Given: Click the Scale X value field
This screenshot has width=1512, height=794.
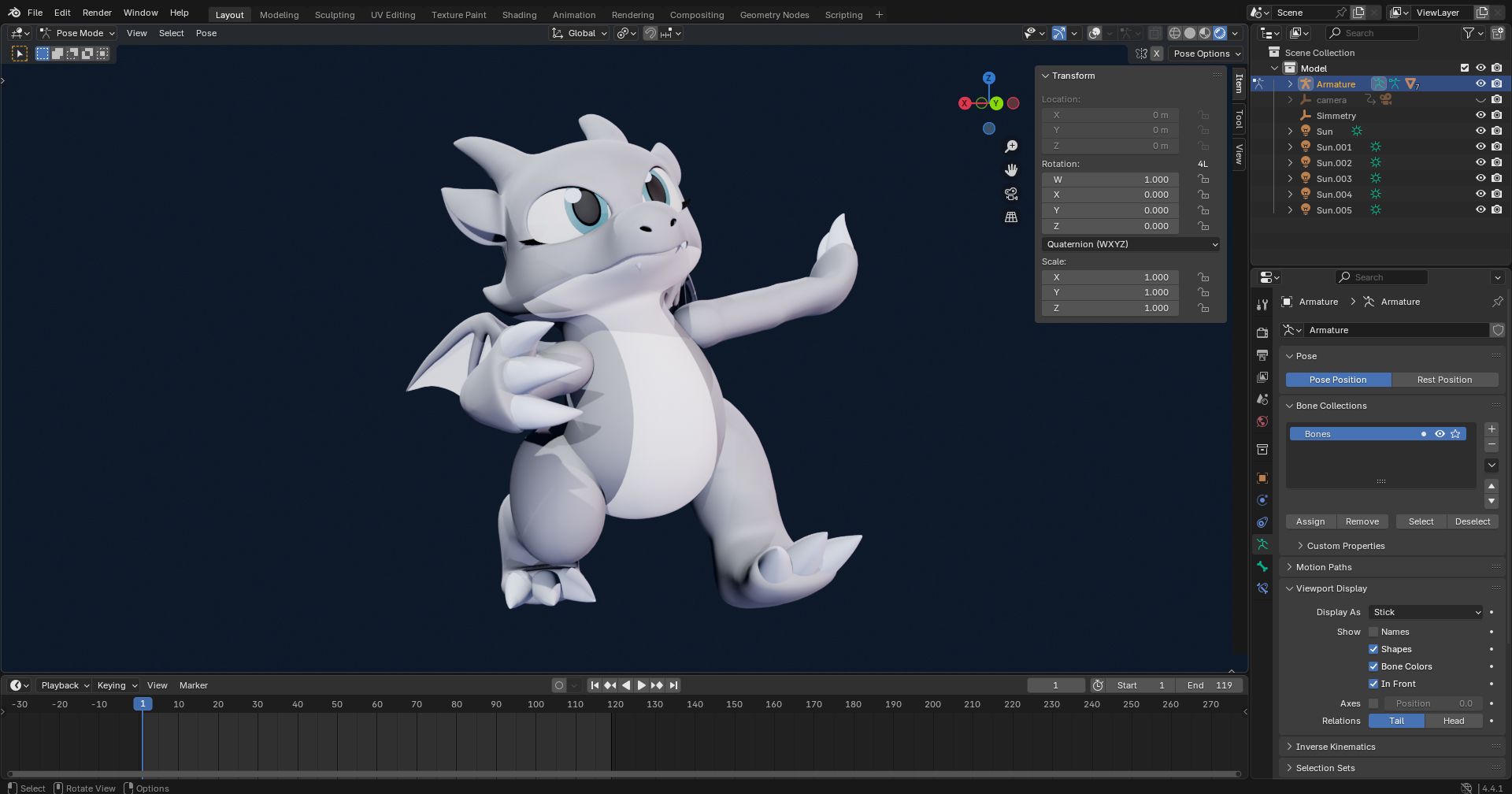Looking at the screenshot, I should (x=1110, y=277).
